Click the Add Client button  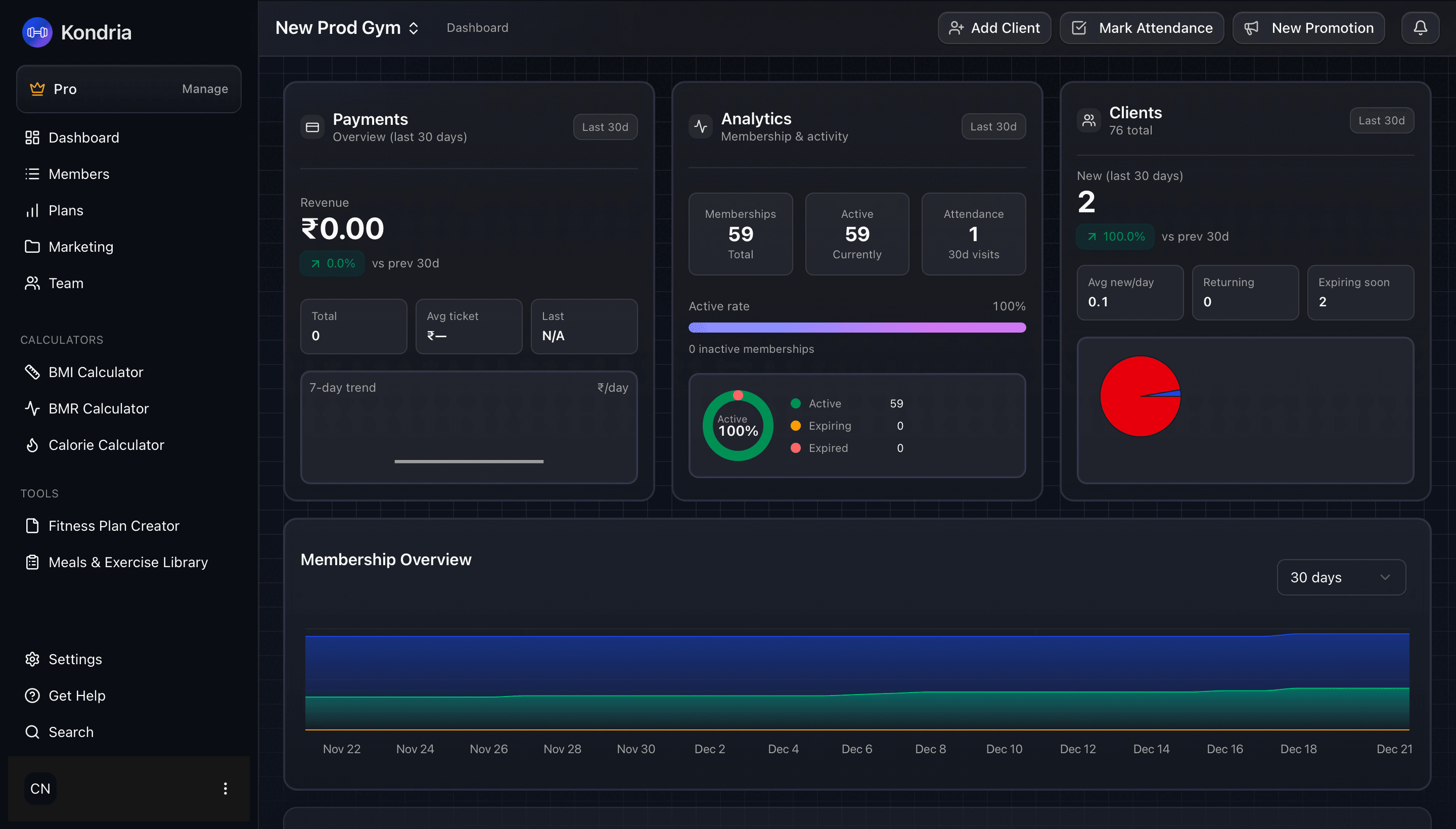pyautogui.click(x=993, y=28)
